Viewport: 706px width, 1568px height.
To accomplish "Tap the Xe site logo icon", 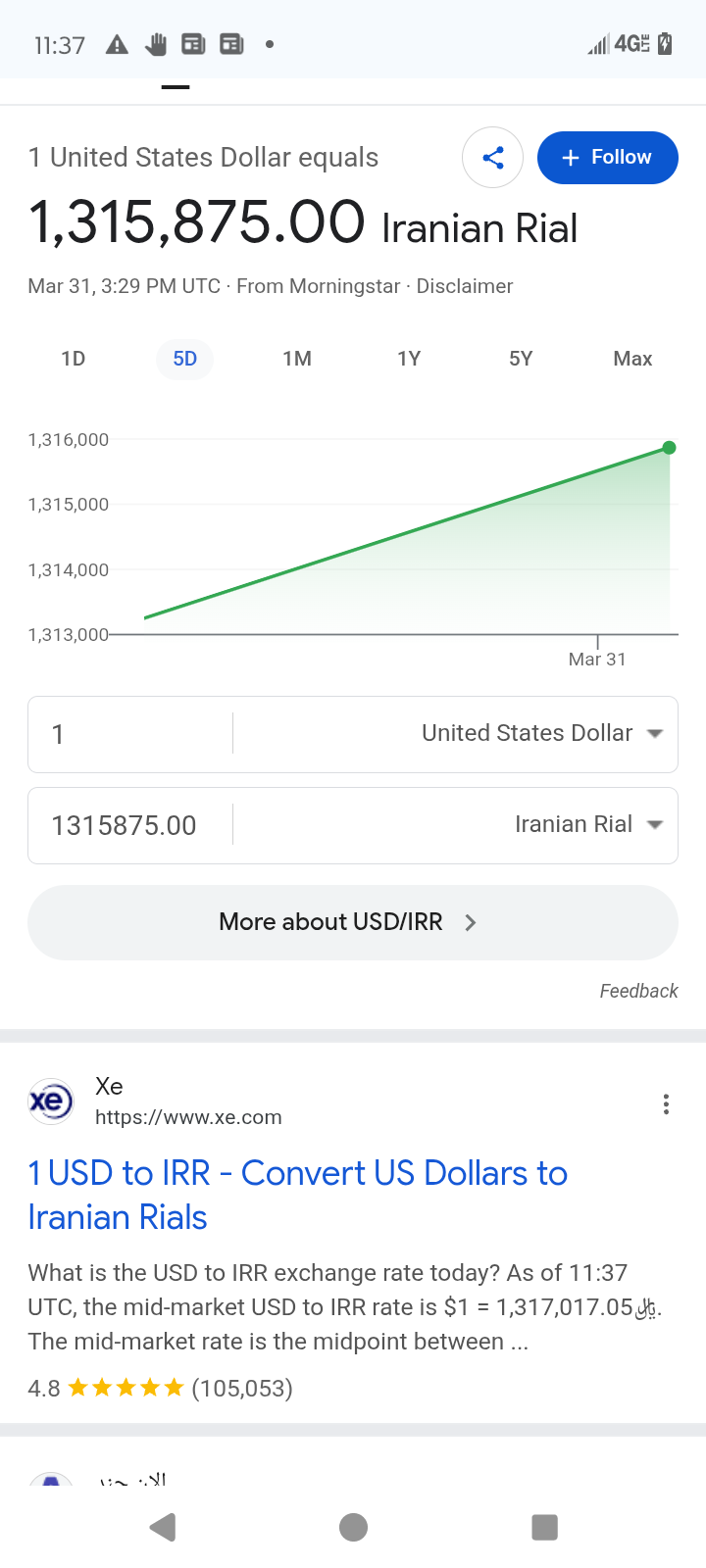I will [x=51, y=1102].
